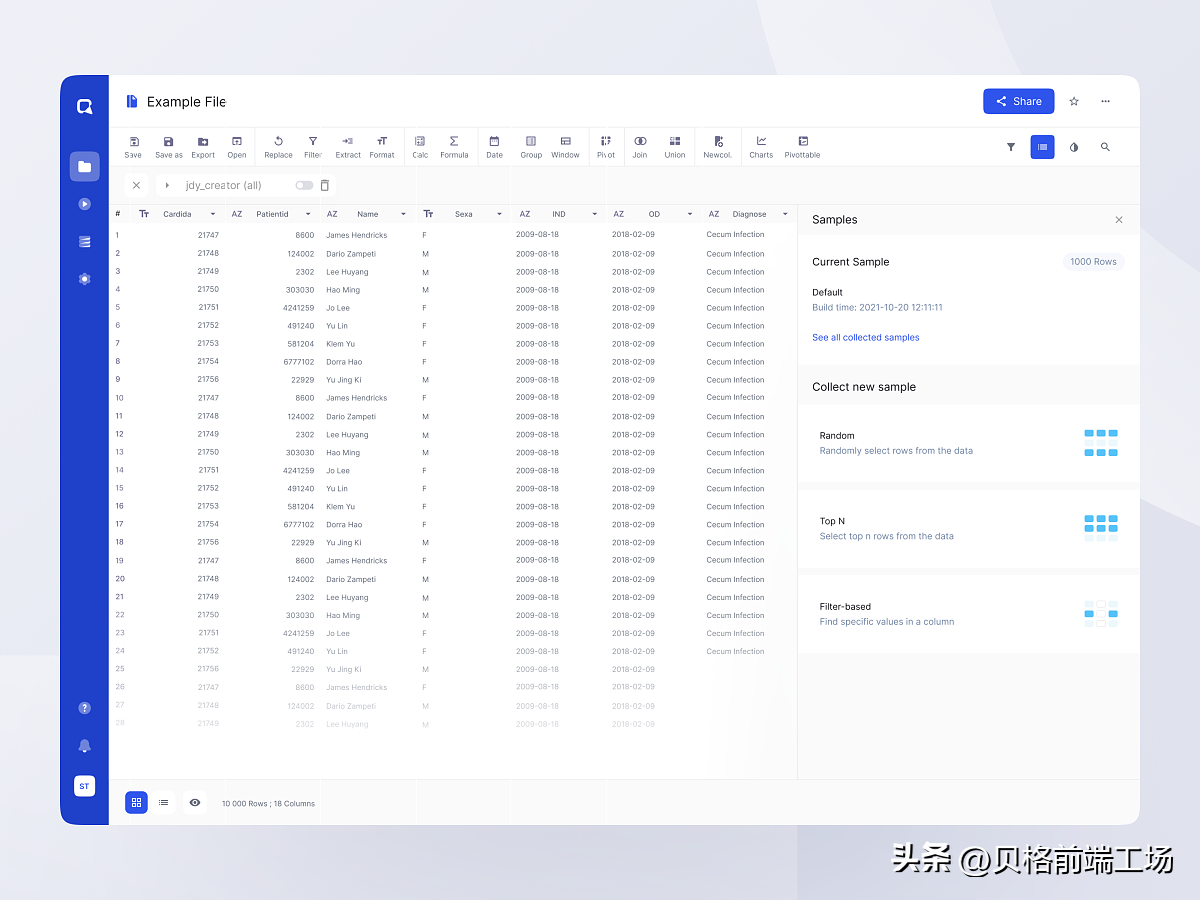Click the Cardida column type icon
Image resolution: width=1200 pixels, height=900 pixels.
[x=144, y=214]
